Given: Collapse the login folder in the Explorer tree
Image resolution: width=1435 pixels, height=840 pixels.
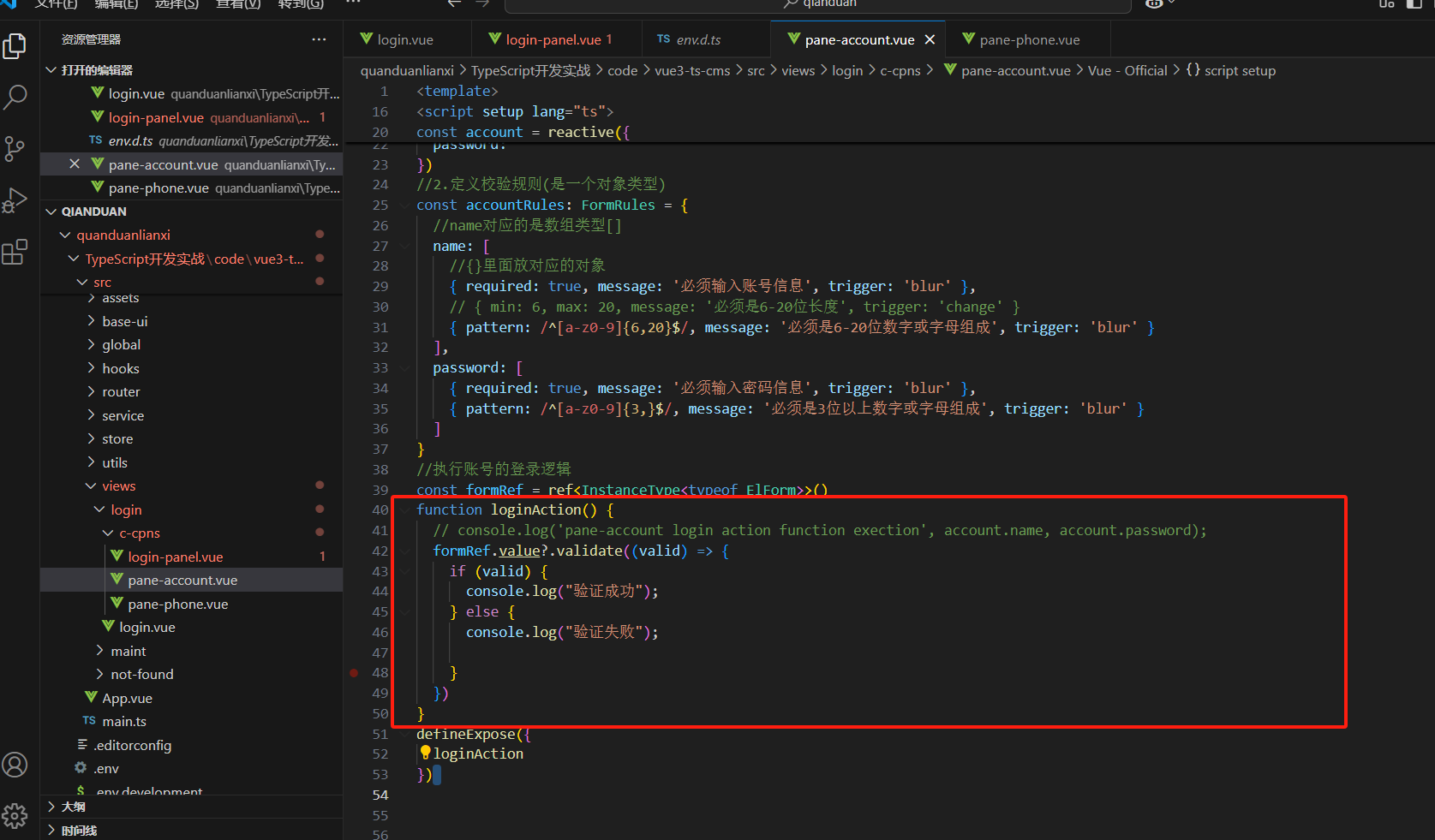Looking at the screenshot, I should tap(191, 509).
